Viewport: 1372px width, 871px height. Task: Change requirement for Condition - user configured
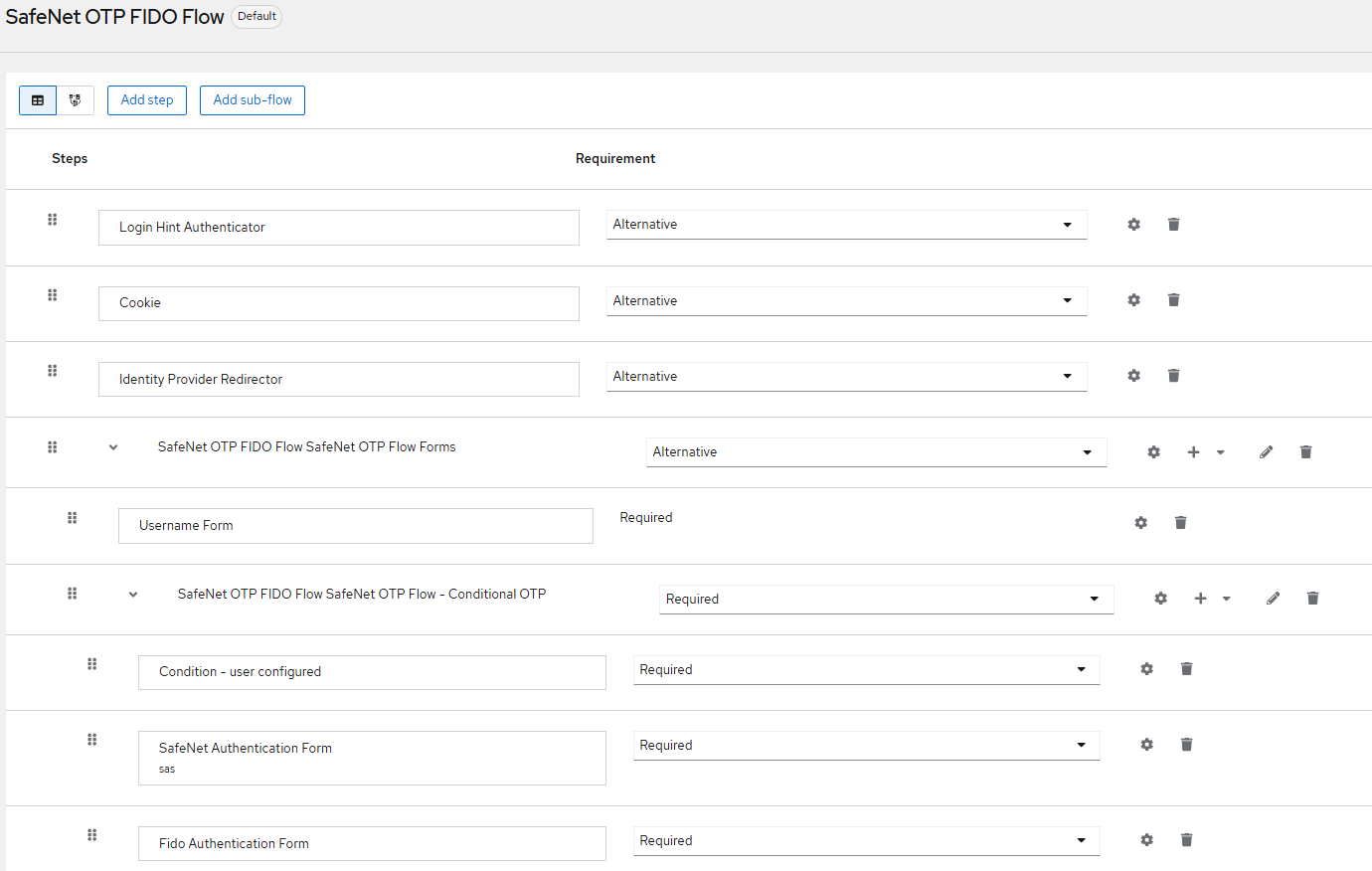866,670
